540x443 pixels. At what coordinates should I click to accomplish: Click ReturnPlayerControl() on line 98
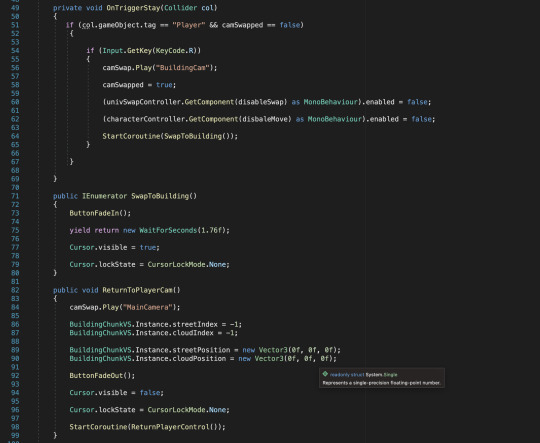coord(176,427)
